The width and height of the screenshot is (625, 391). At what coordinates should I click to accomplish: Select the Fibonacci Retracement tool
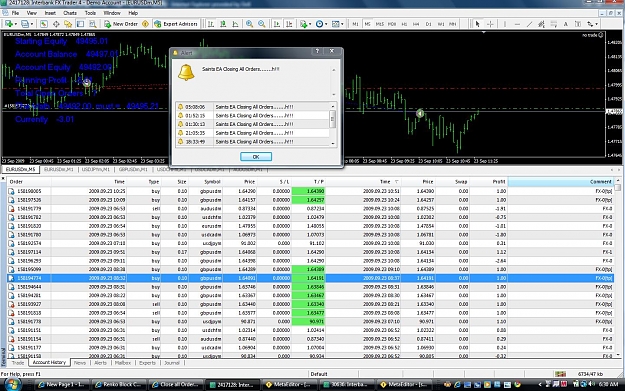click(554, 24)
